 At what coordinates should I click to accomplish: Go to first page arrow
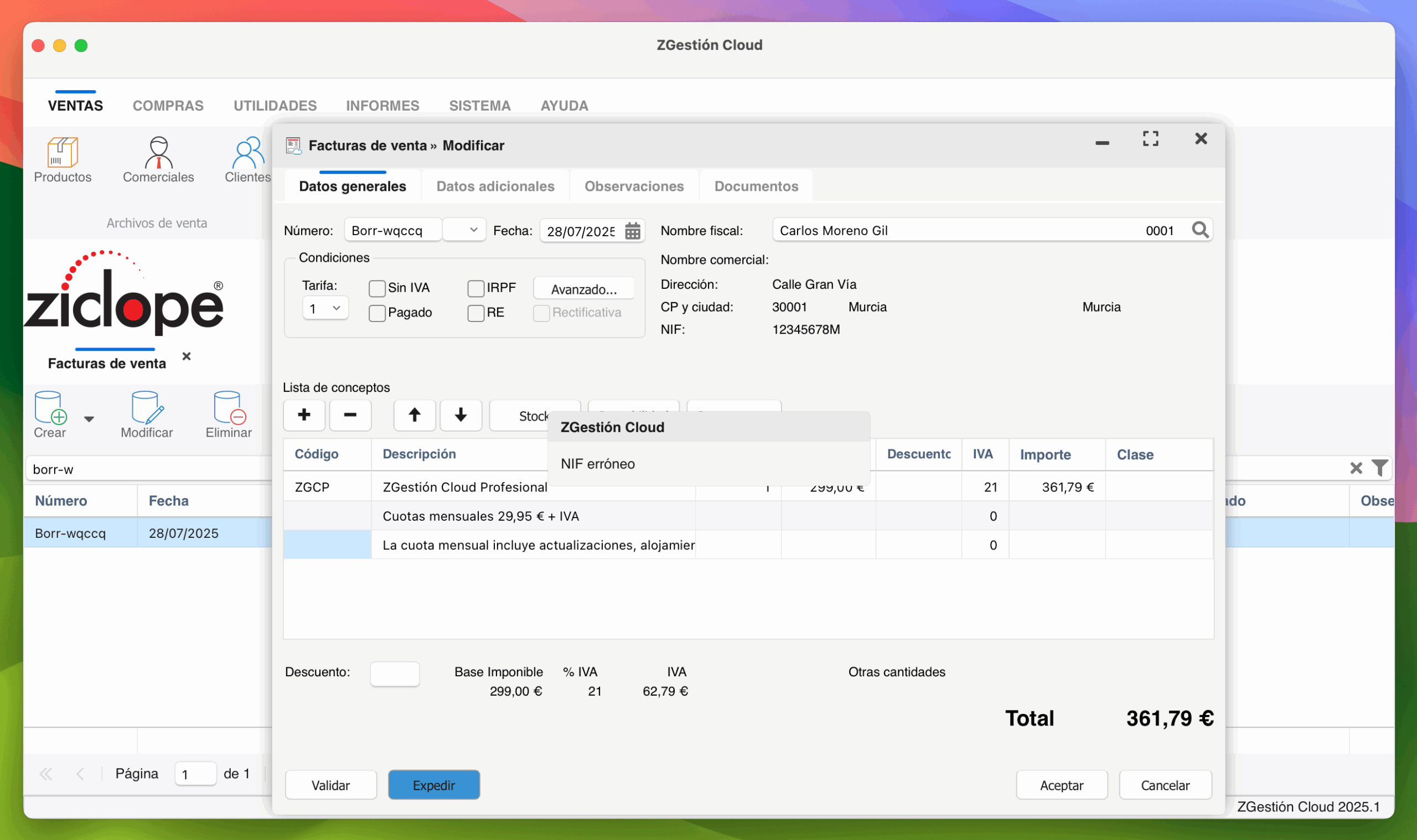(x=46, y=774)
